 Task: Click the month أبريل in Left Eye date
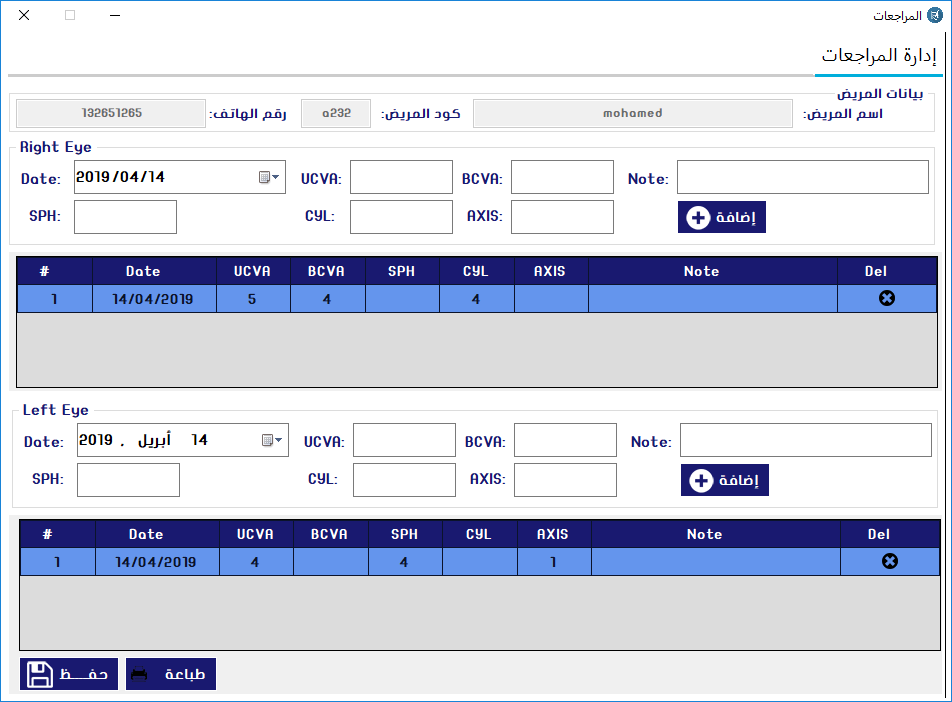[154, 440]
